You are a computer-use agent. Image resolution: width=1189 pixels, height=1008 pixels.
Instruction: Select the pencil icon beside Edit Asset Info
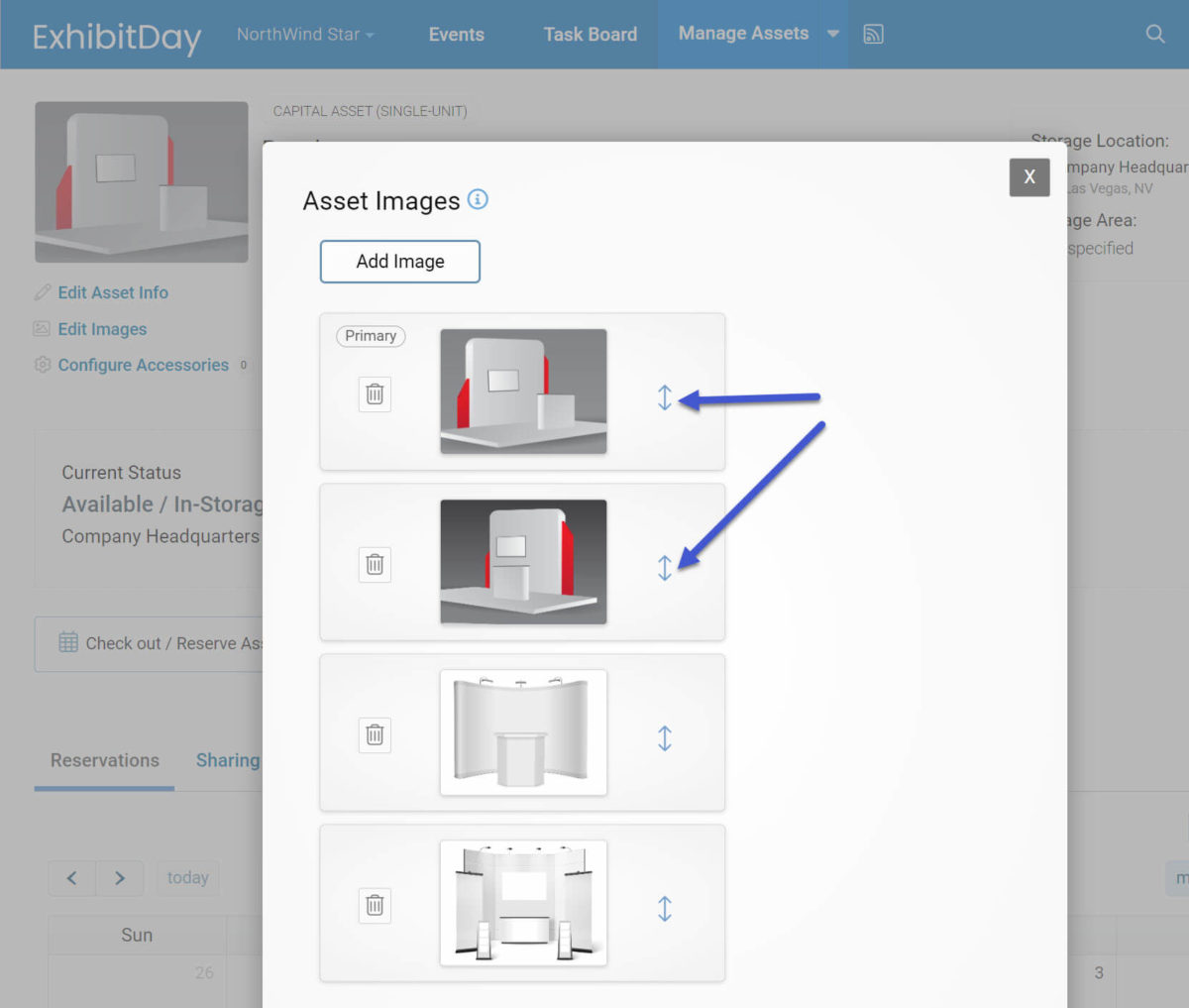pos(43,291)
